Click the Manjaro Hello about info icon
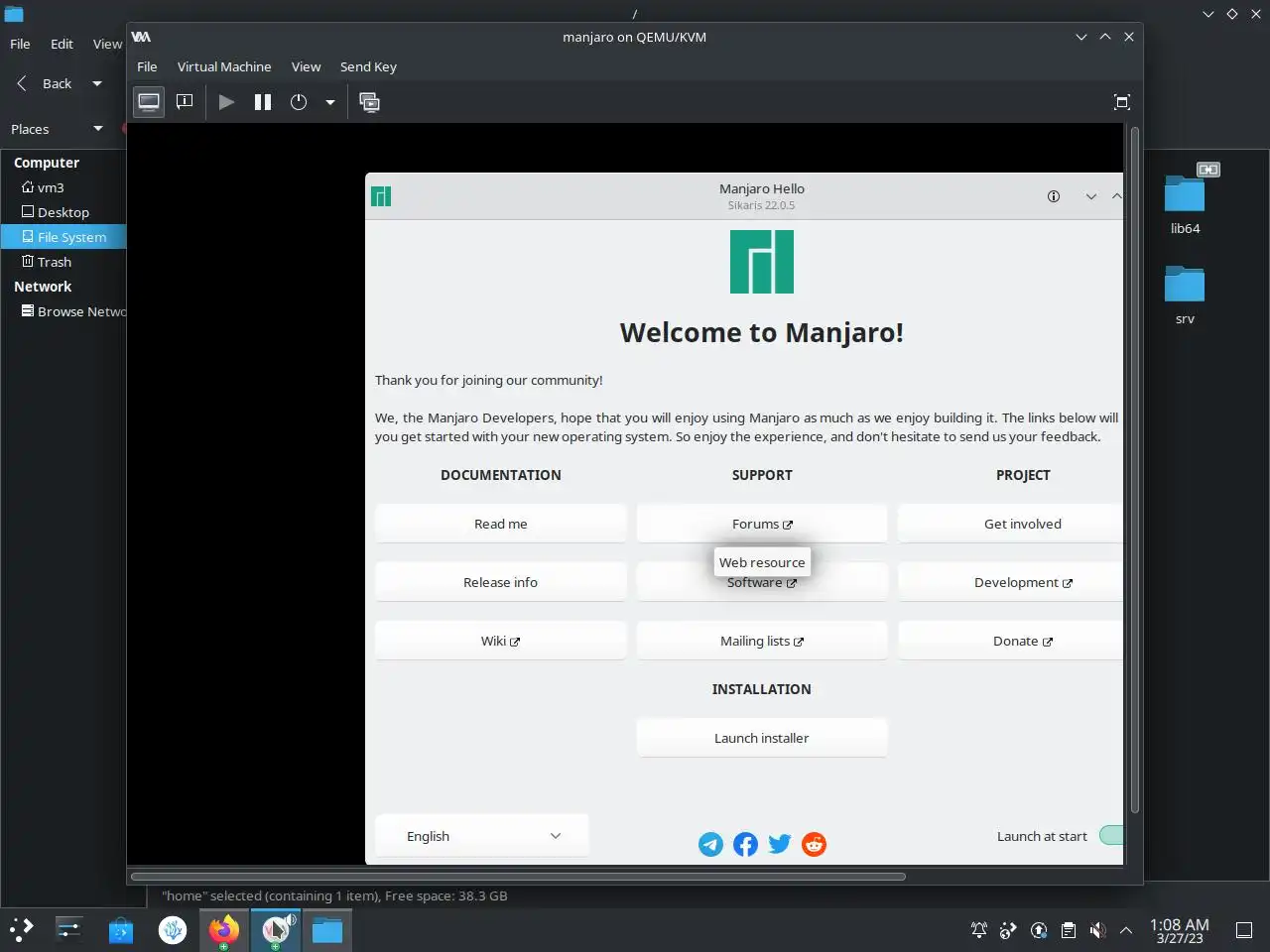1270x952 pixels. point(1054,196)
